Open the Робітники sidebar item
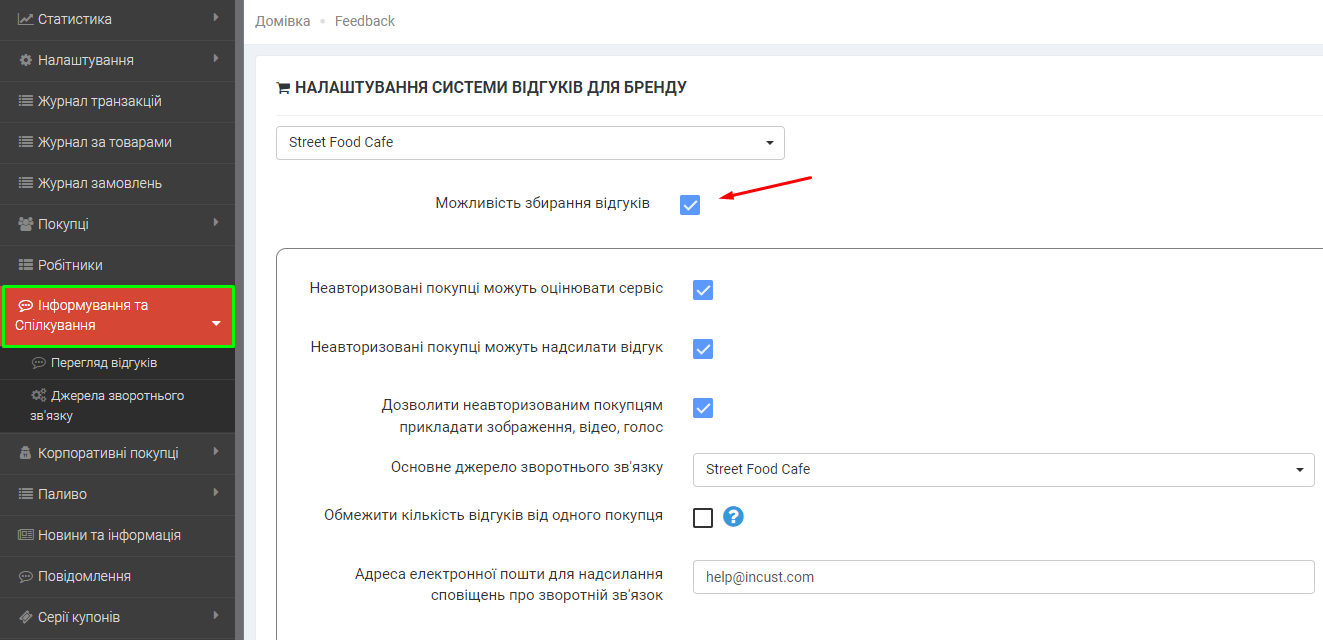 (70, 265)
